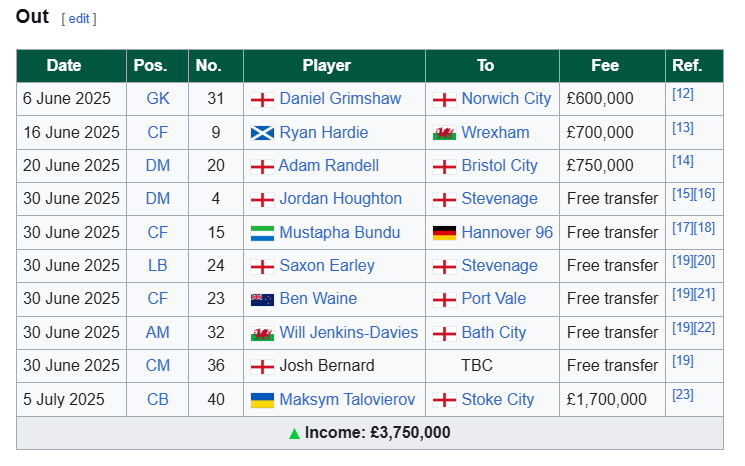Screen dimensions: 745x466
Task: Open Daniel Grimshaw player page
Action: pos(340,98)
